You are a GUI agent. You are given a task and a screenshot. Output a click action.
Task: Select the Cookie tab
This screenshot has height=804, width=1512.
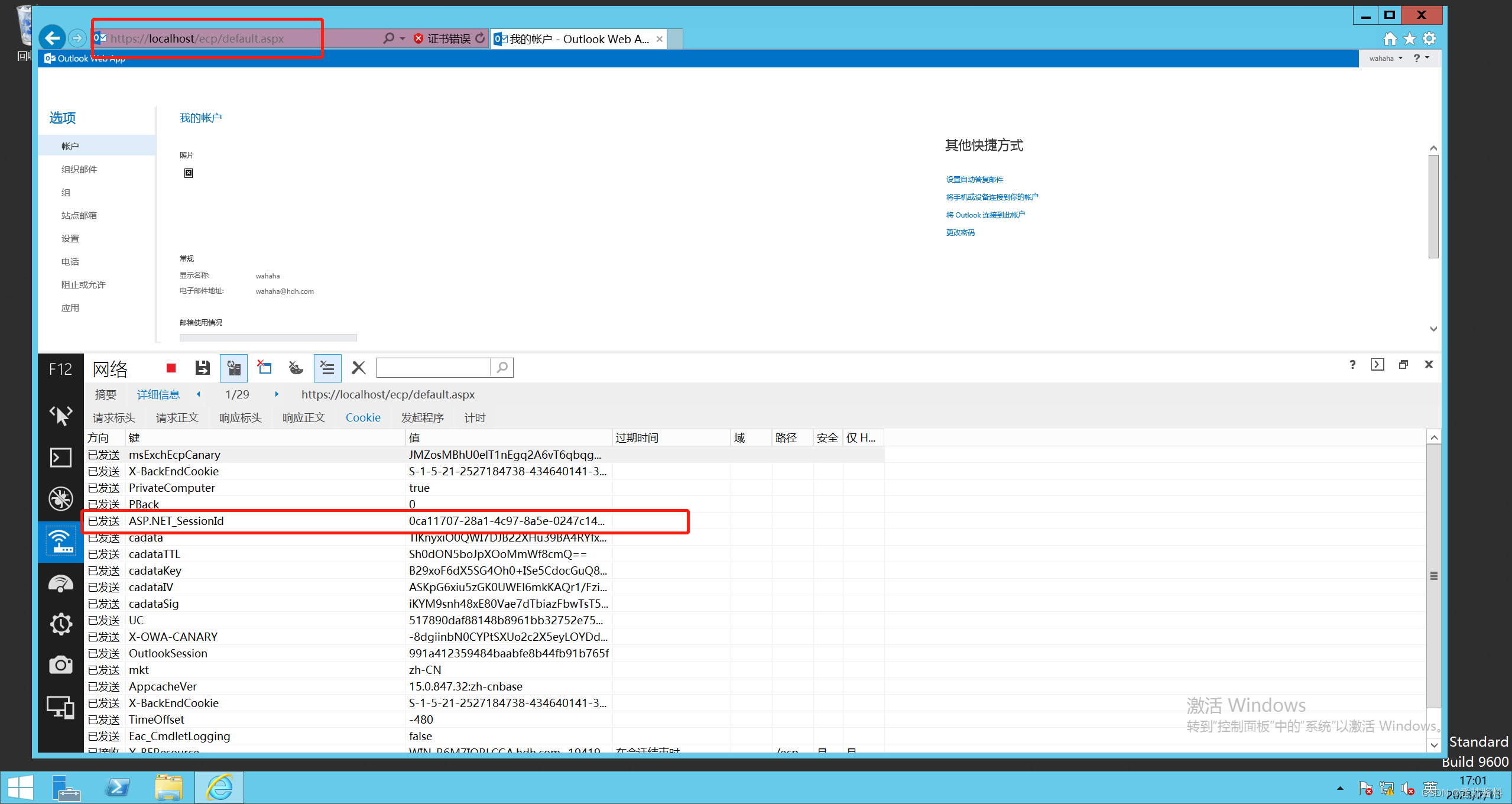click(363, 418)
